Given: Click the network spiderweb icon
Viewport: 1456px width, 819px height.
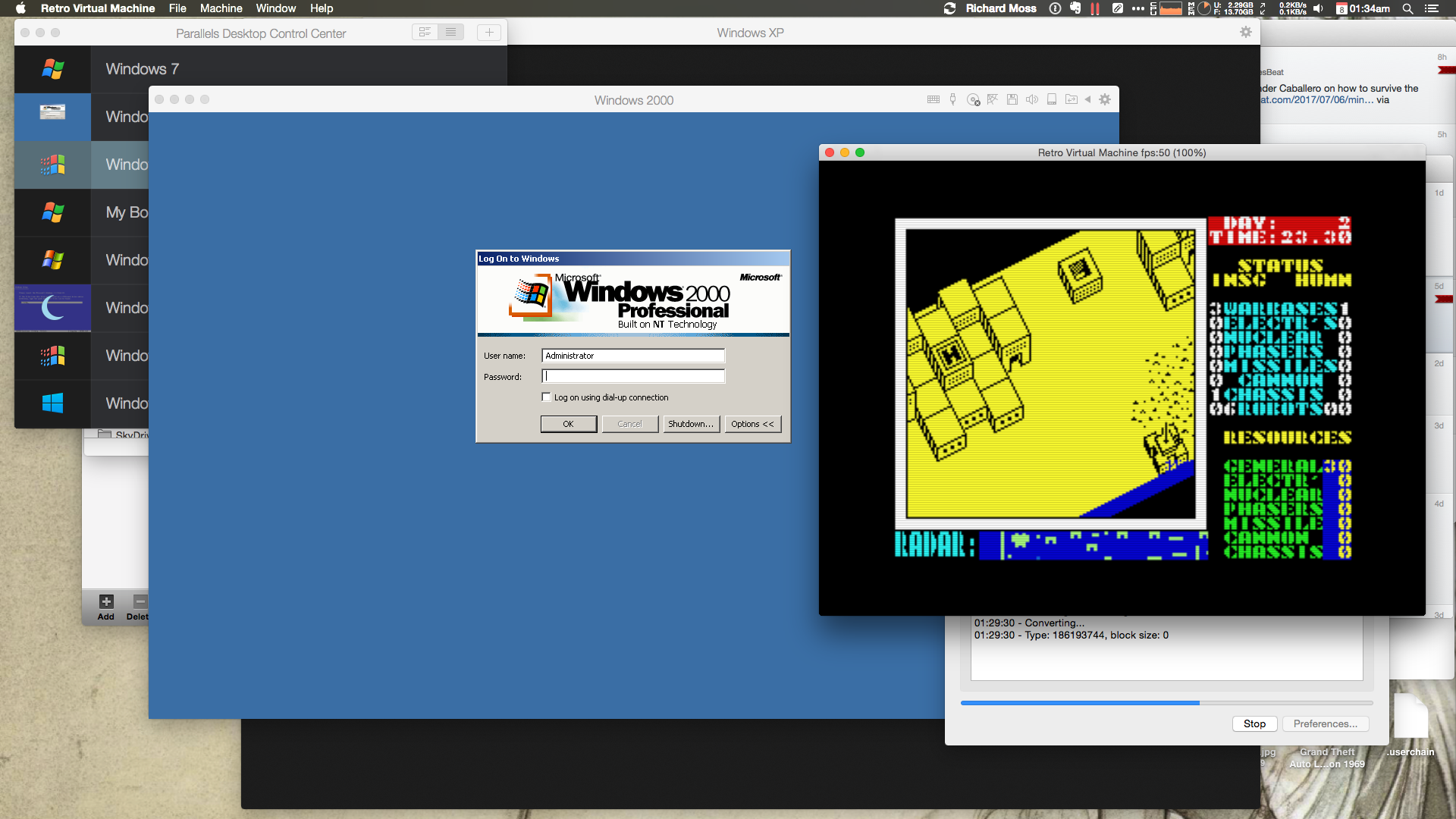Looking at the screenshot, I should tap(993, 99).
